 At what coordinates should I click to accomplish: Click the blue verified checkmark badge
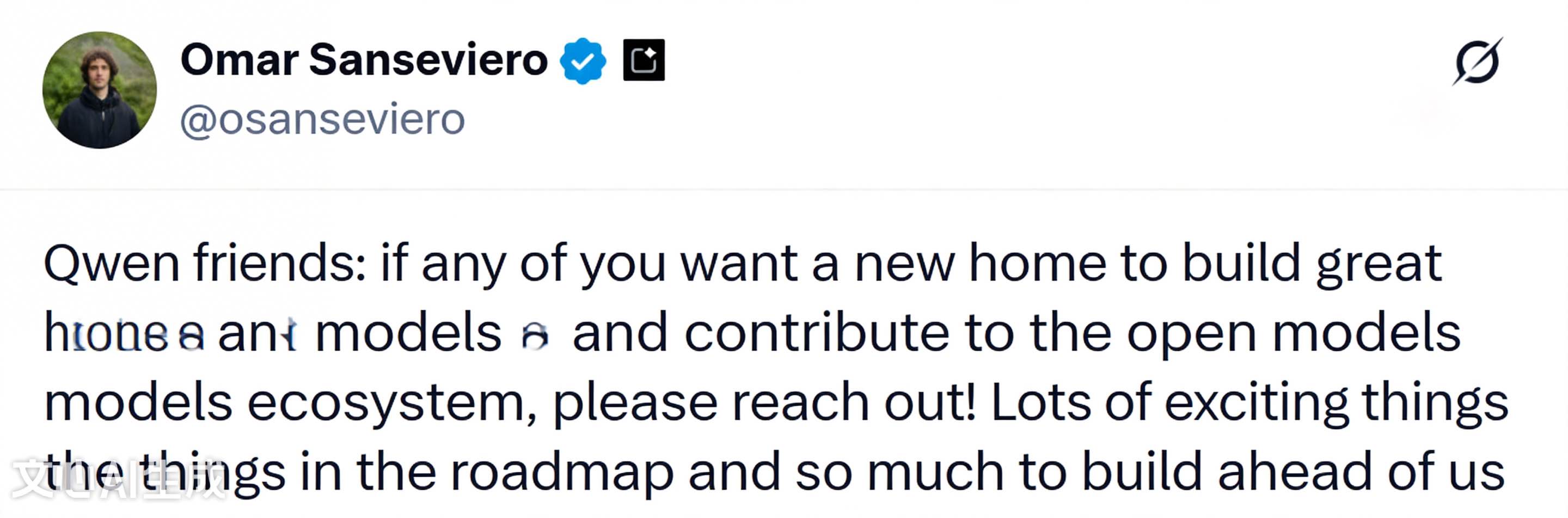583,60
